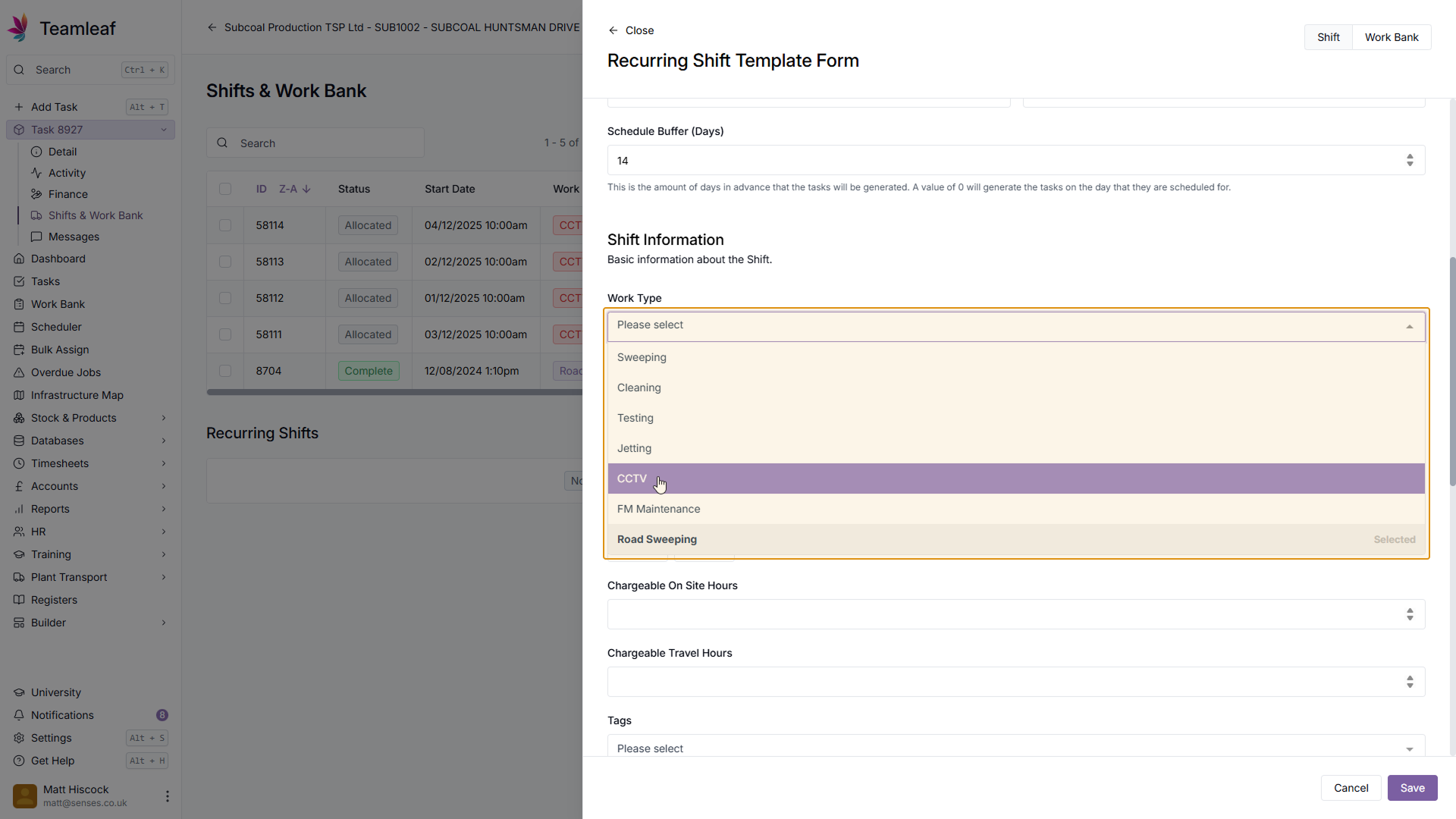The height and width of the screenshot is (819, 1456).
Task: Open the Tags dropdown
Action: [x=1015, y=748]
